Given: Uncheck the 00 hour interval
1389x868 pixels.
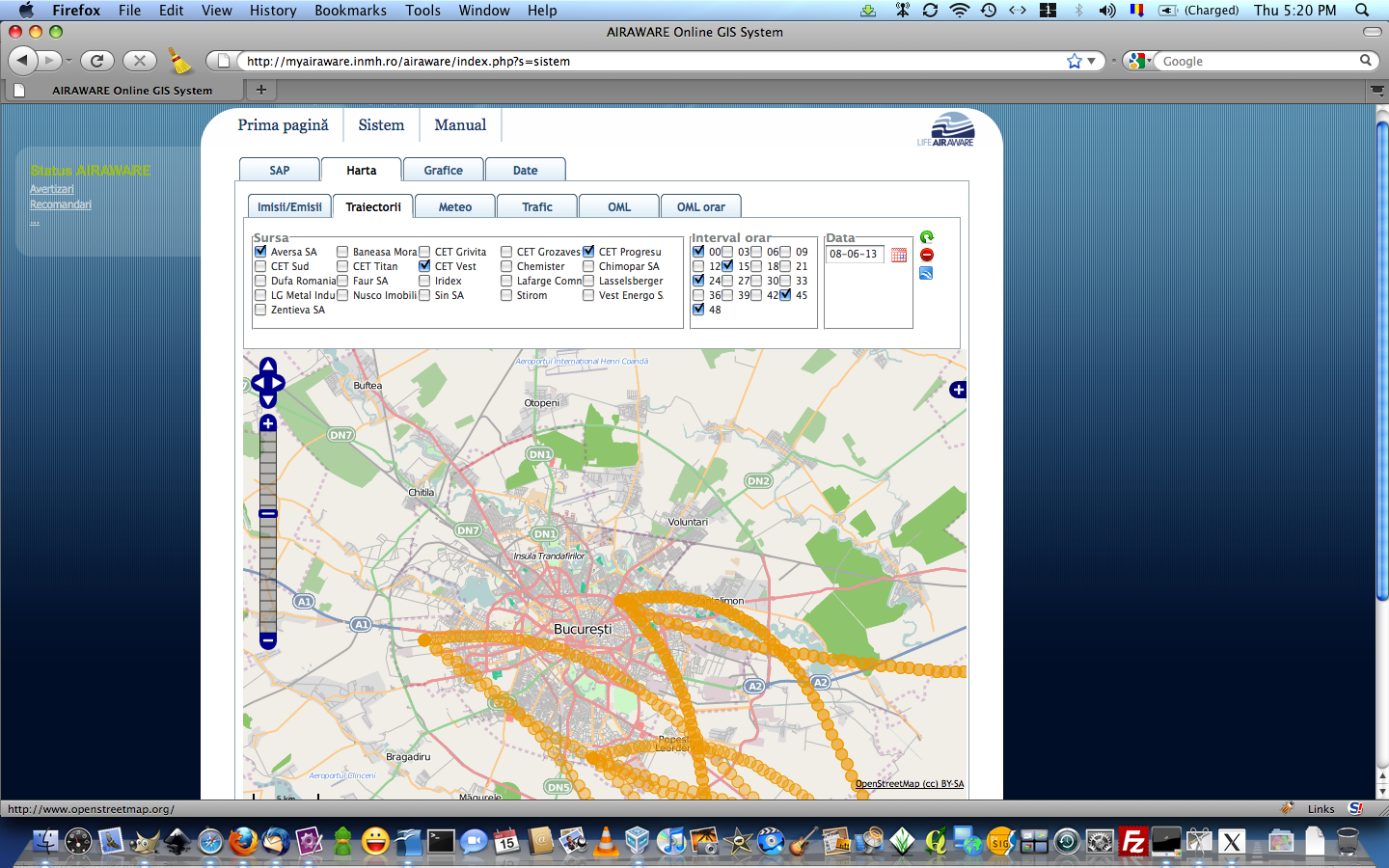Looking at the screenshot, I should pos(698,252).
